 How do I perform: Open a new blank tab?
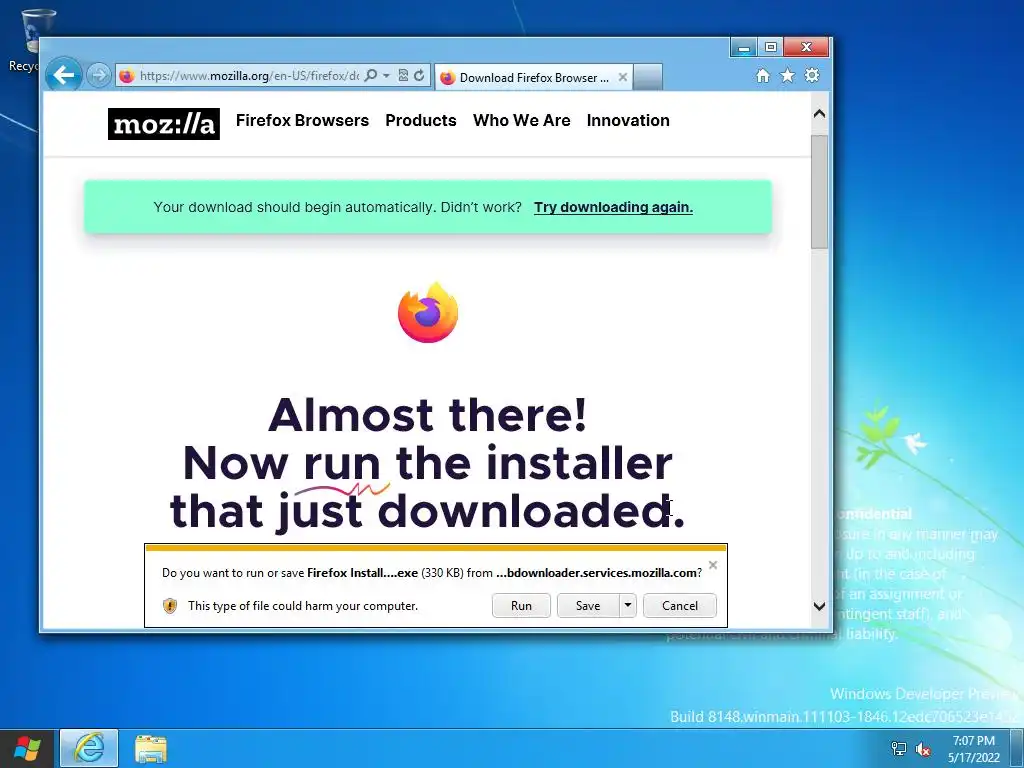pyautogui.click(x=648, y=77)
